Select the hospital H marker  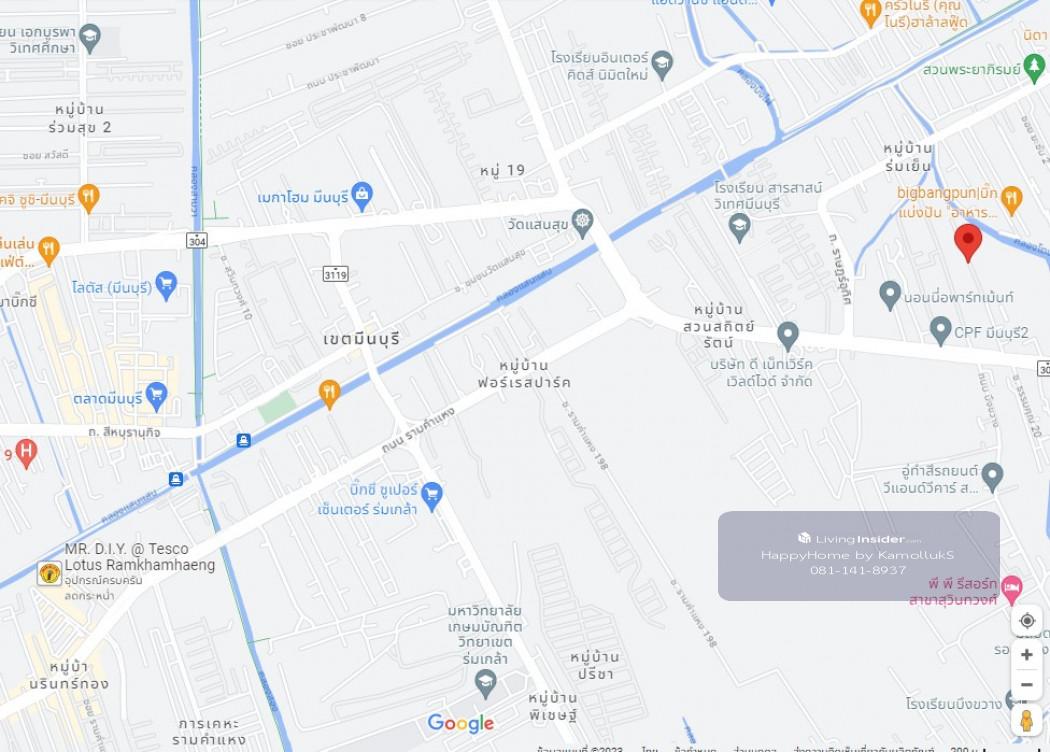click(25, 453)
